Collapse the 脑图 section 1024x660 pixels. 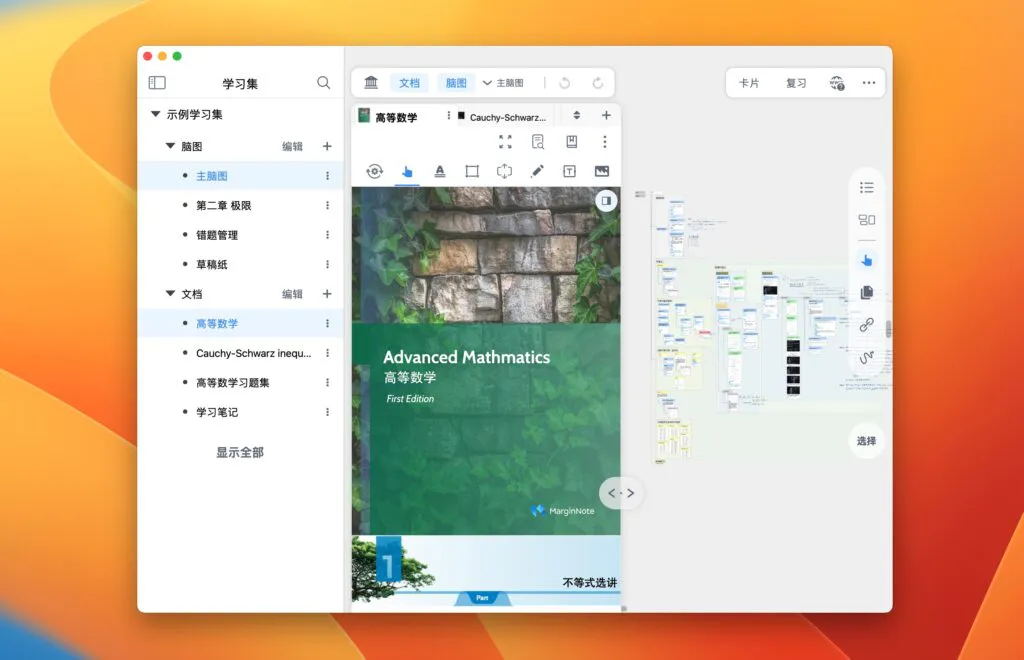pos(170,146)
